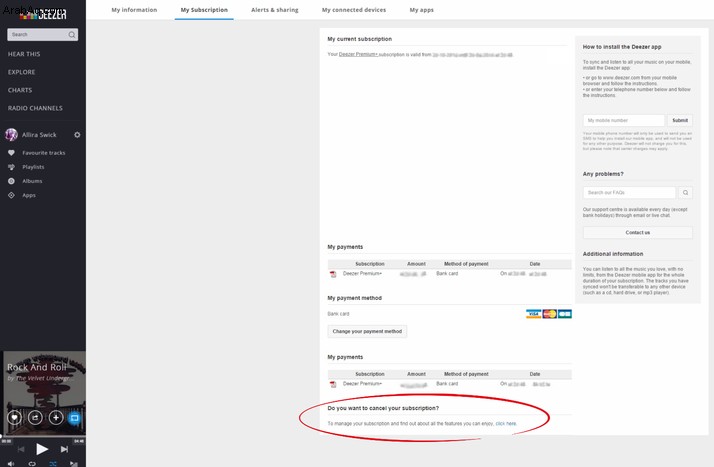Click the FAQ search magnifier button
The width and height of the screenshot is (714, 467).
685,193
